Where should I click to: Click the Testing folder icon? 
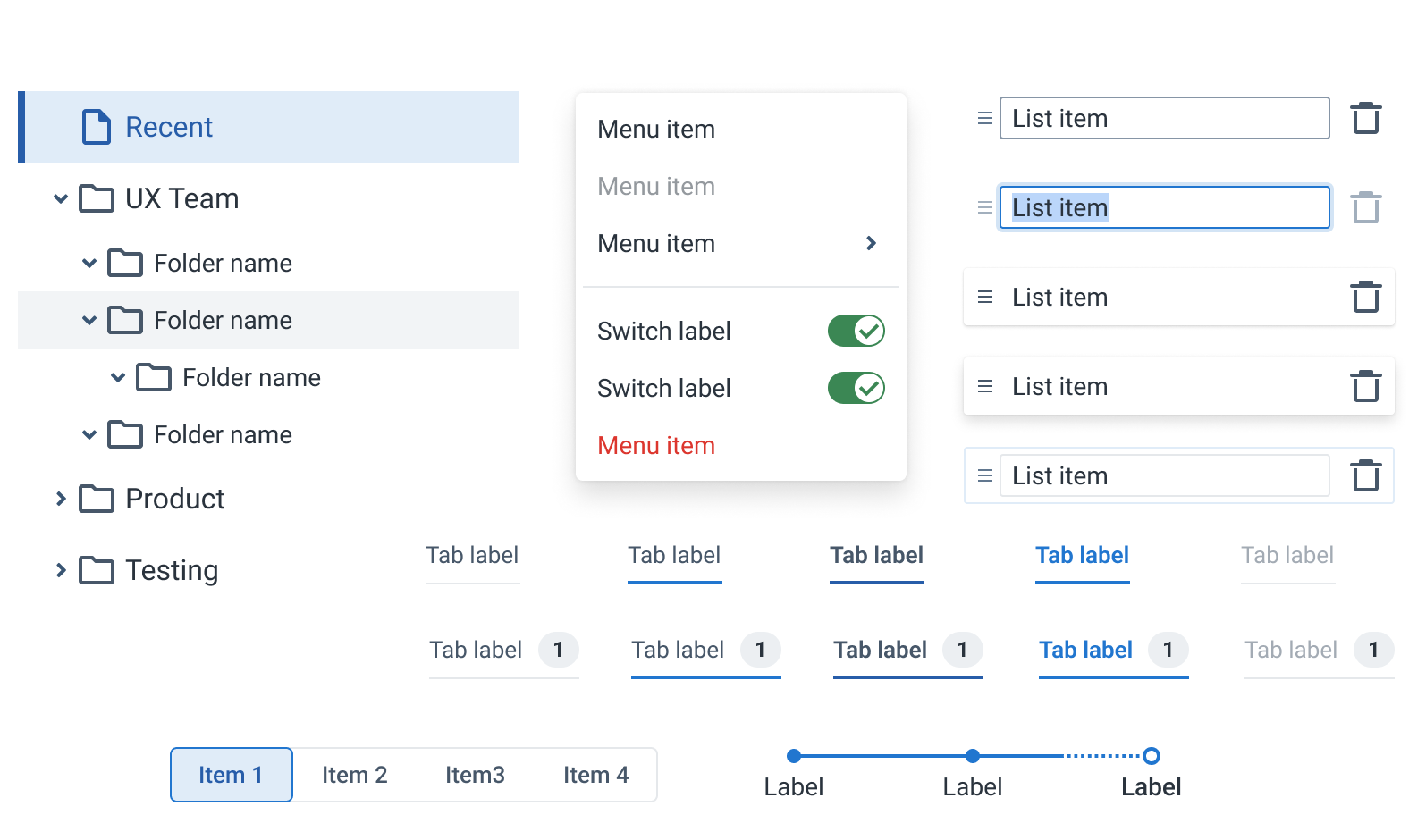(97, 570)
